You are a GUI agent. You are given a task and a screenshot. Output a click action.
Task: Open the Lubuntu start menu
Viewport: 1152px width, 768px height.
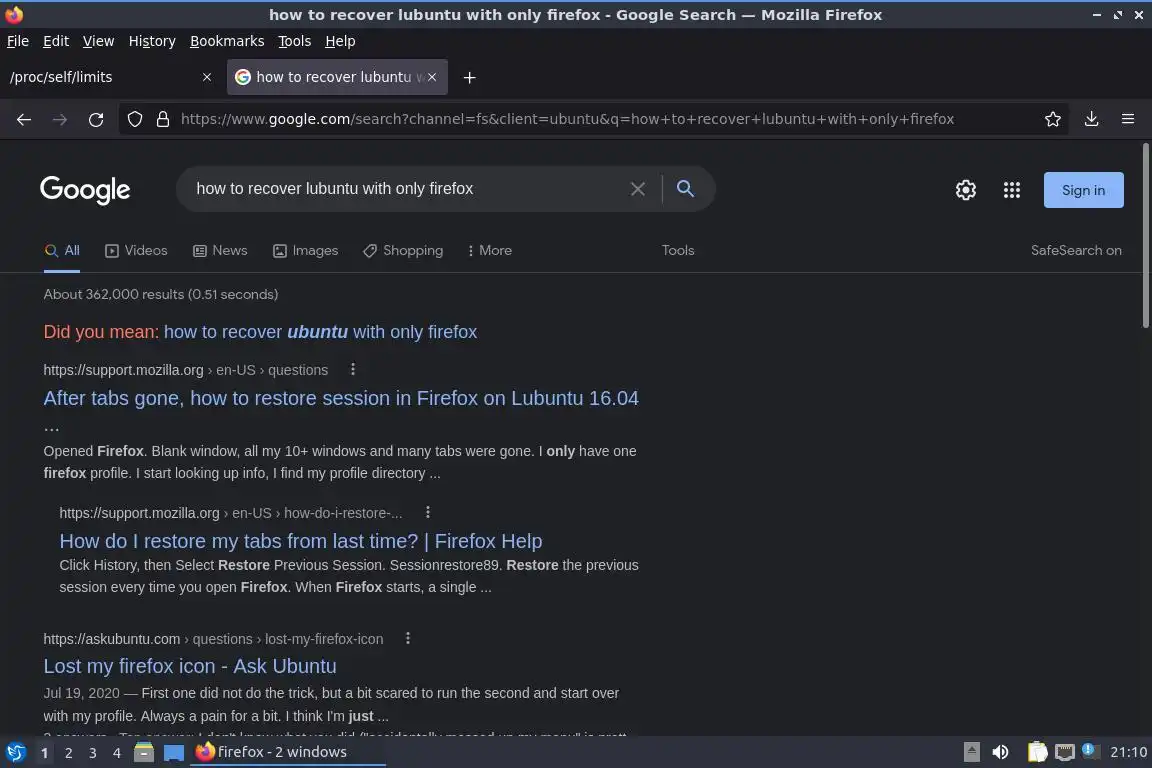[15, 752]
